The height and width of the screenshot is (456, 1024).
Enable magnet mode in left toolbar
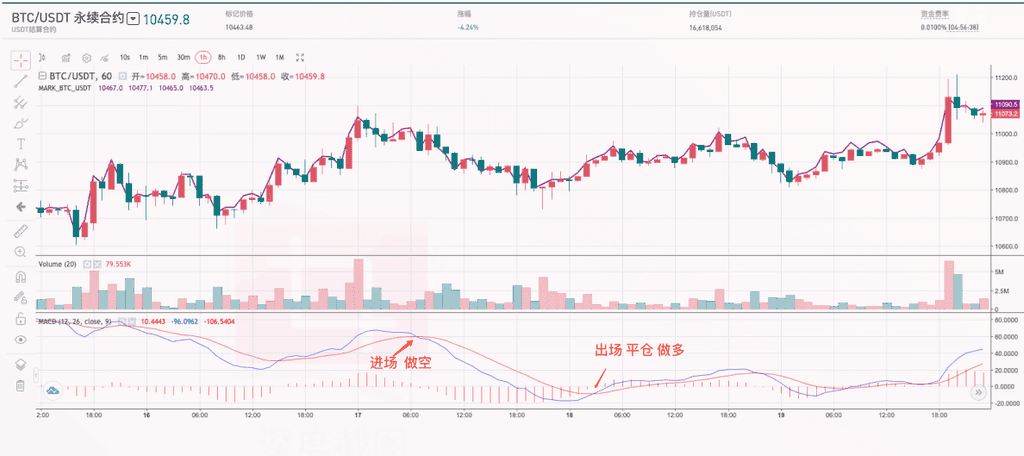pyautogui.click(x=19, y=276)
